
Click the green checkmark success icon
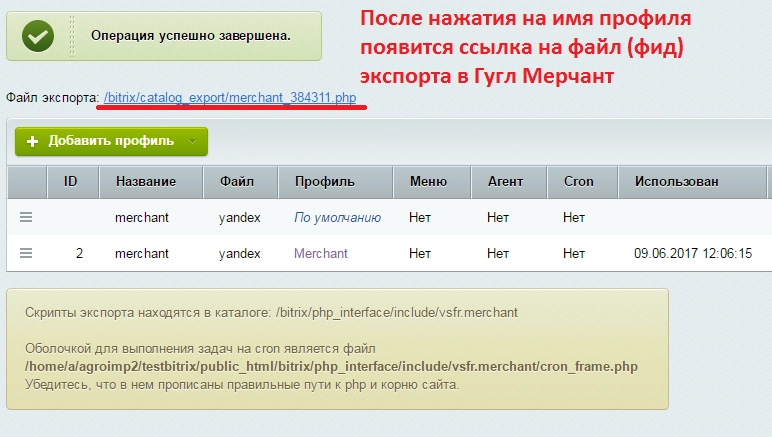pos(38,36)
